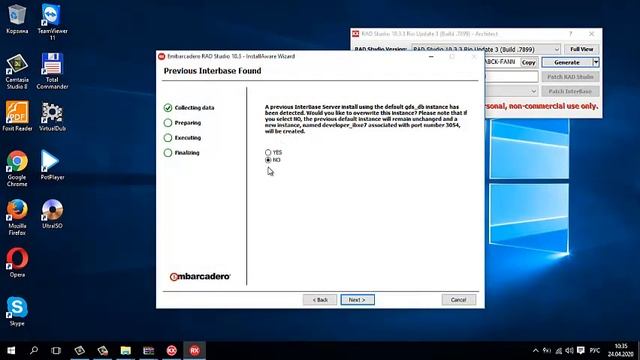Click the network tray icon
Image resolution: width=640 pixels, height=360 pixels.
pyautogui.click(x=558, y=351)
